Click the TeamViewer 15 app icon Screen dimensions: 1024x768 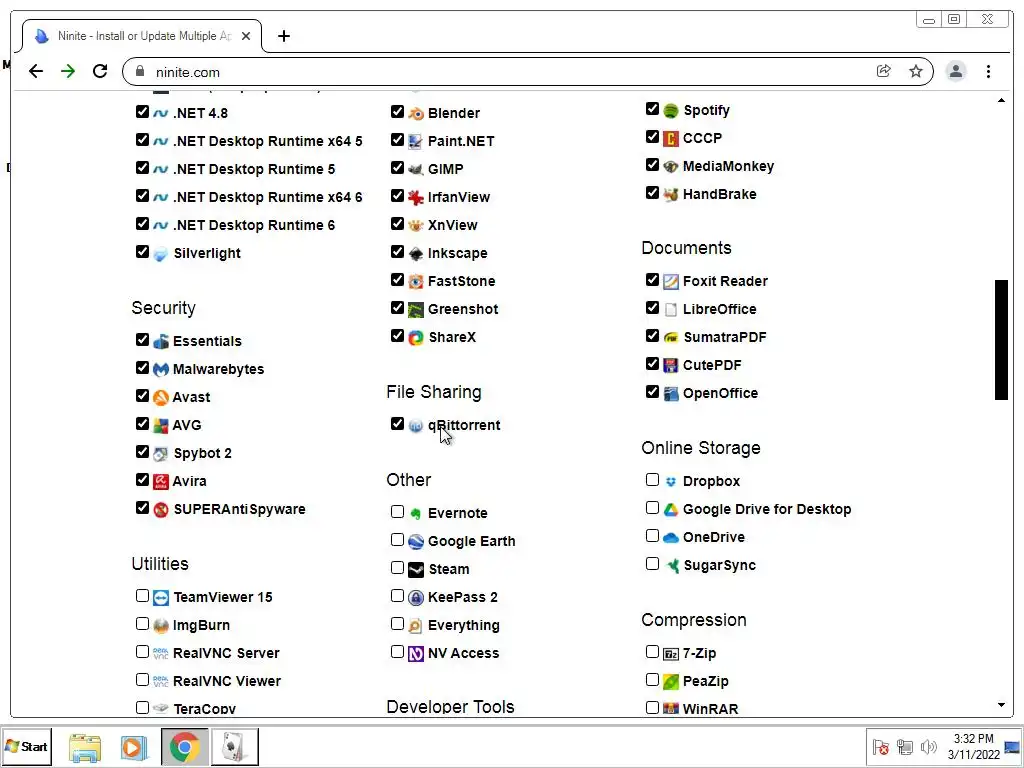161,598
